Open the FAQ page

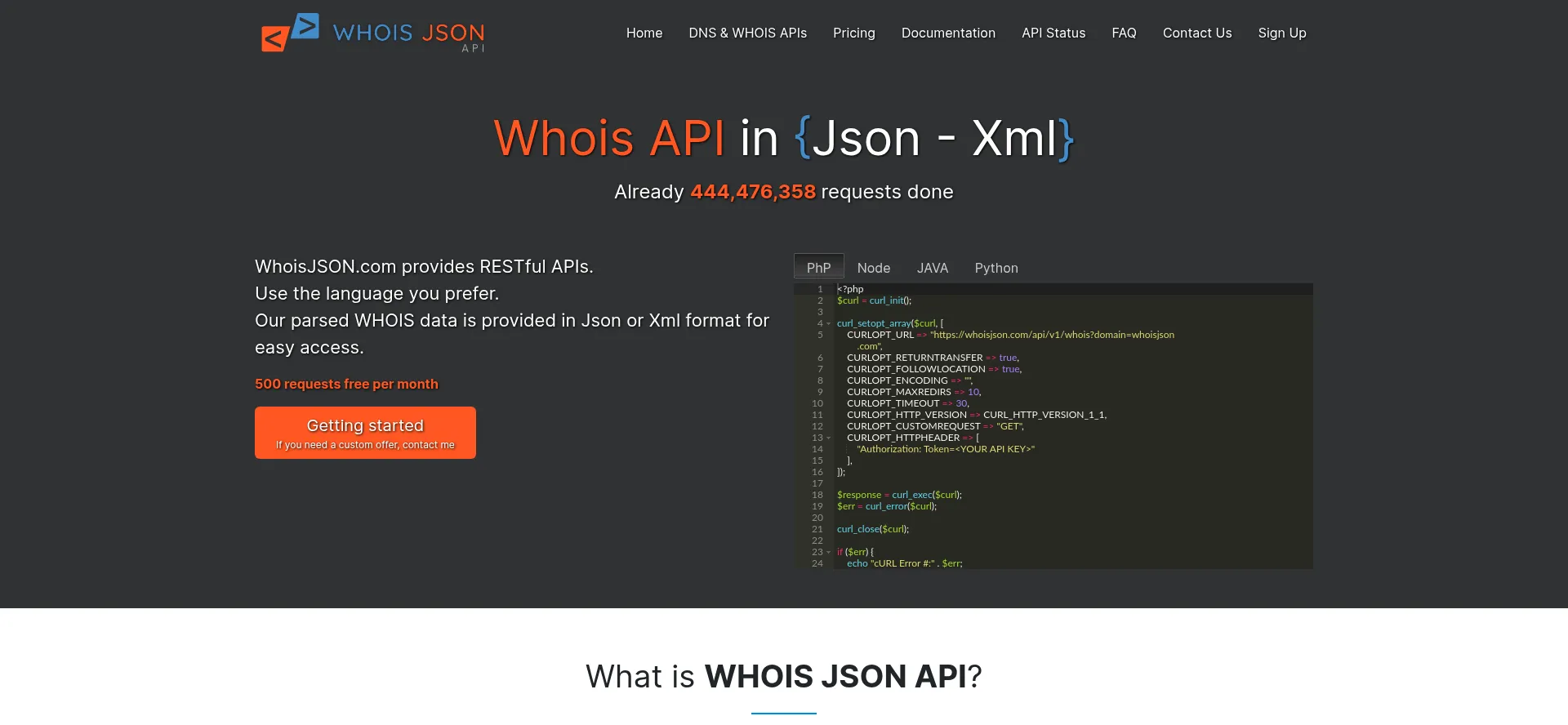pyautogui.click(x=1124, y=33)
